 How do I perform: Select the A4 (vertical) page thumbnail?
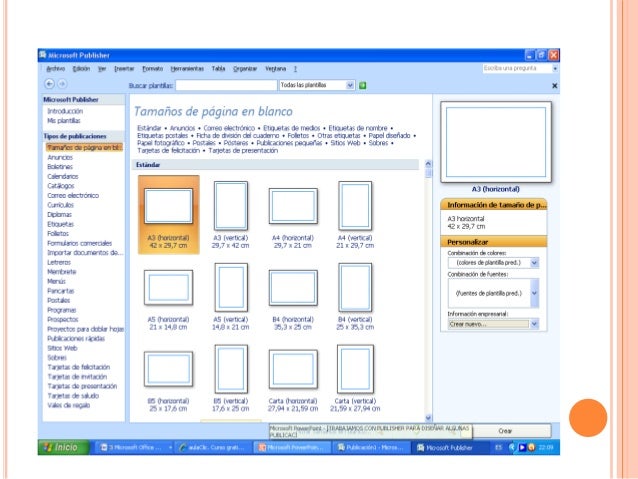(x=355, y=206)
